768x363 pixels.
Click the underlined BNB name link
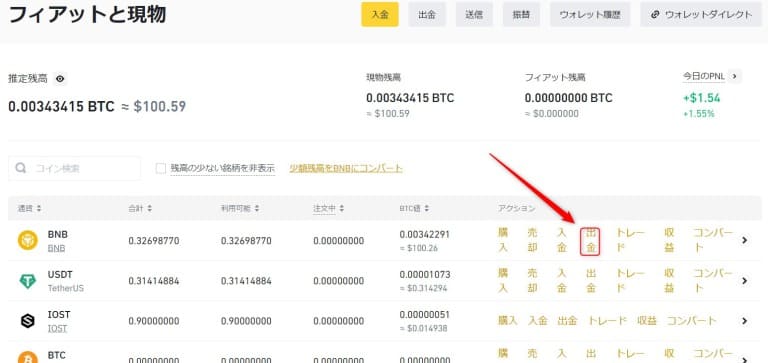tap(56, 248)
